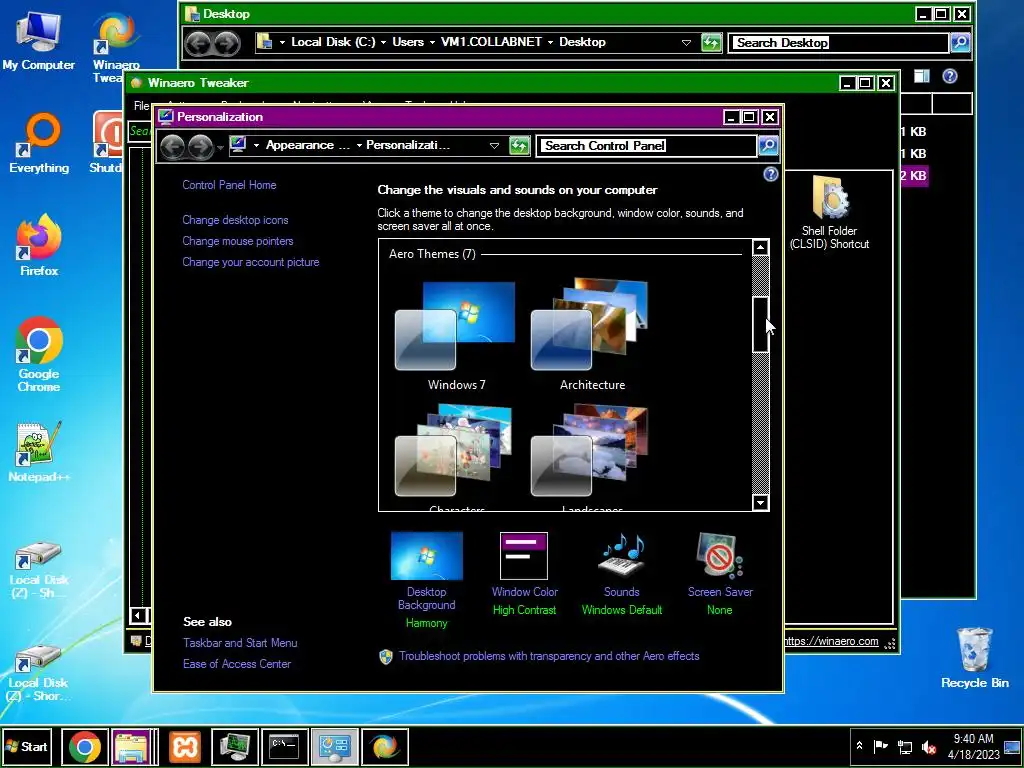Image resolution: width=1024 pixels, height=768 pixels.
Task: Select the Shell Folder (CLSID) Shortcut
Action: [829, 213]
